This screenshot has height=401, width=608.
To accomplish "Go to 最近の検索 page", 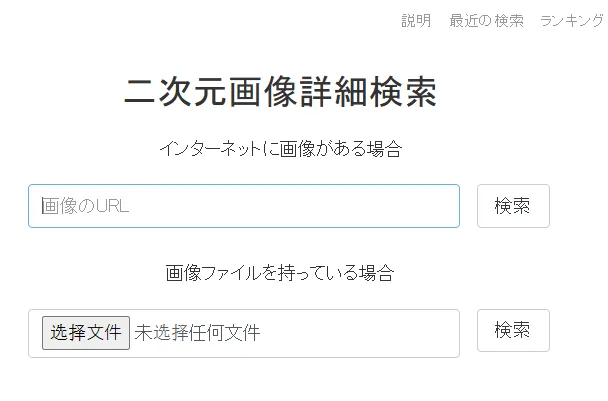I will (486, 21).
